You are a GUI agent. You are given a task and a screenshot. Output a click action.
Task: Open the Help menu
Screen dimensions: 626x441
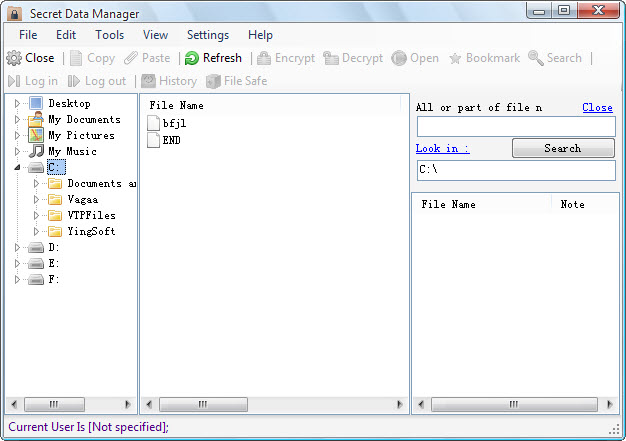tap(260, 35)
